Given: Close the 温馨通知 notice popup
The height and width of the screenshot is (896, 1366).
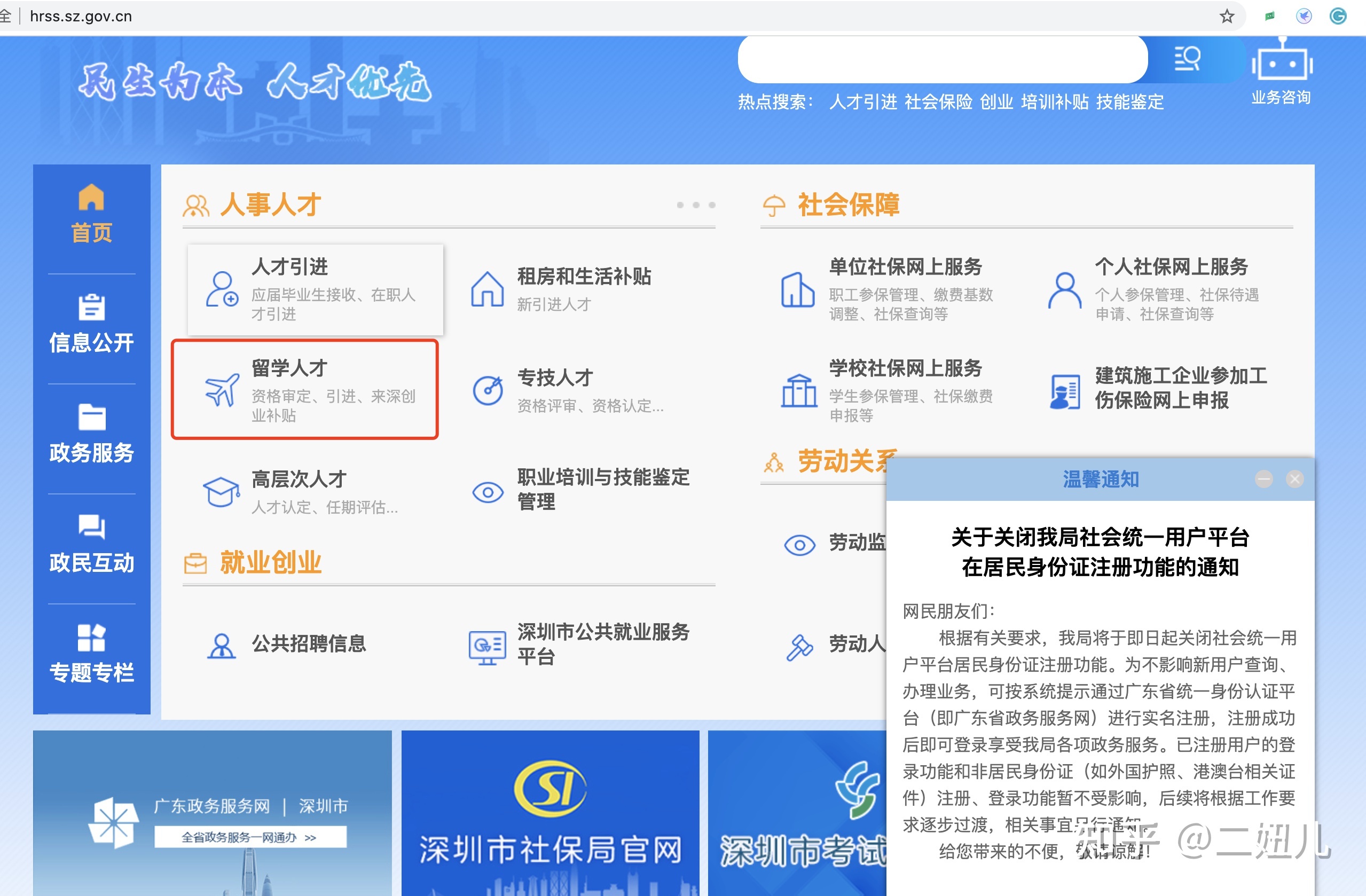Looking at the screenshot, I should pyautogui.click(x=1295, y=479).
